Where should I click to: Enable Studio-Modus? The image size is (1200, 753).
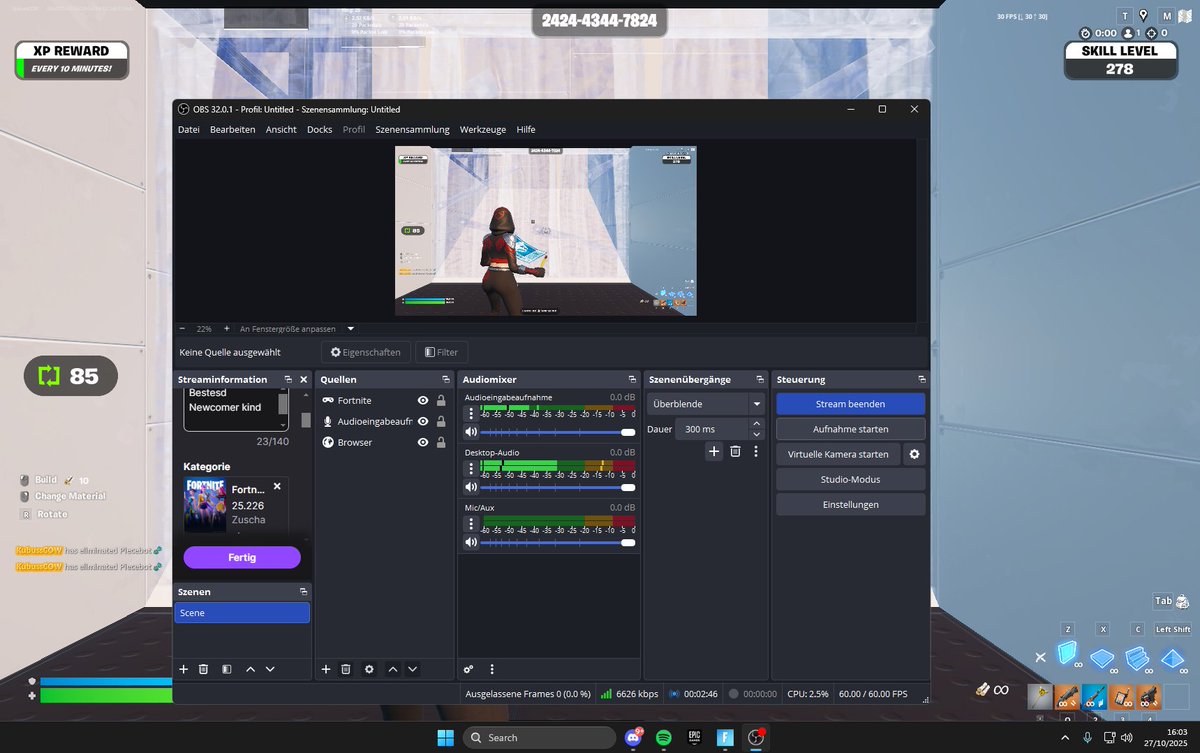coord(851,479)
